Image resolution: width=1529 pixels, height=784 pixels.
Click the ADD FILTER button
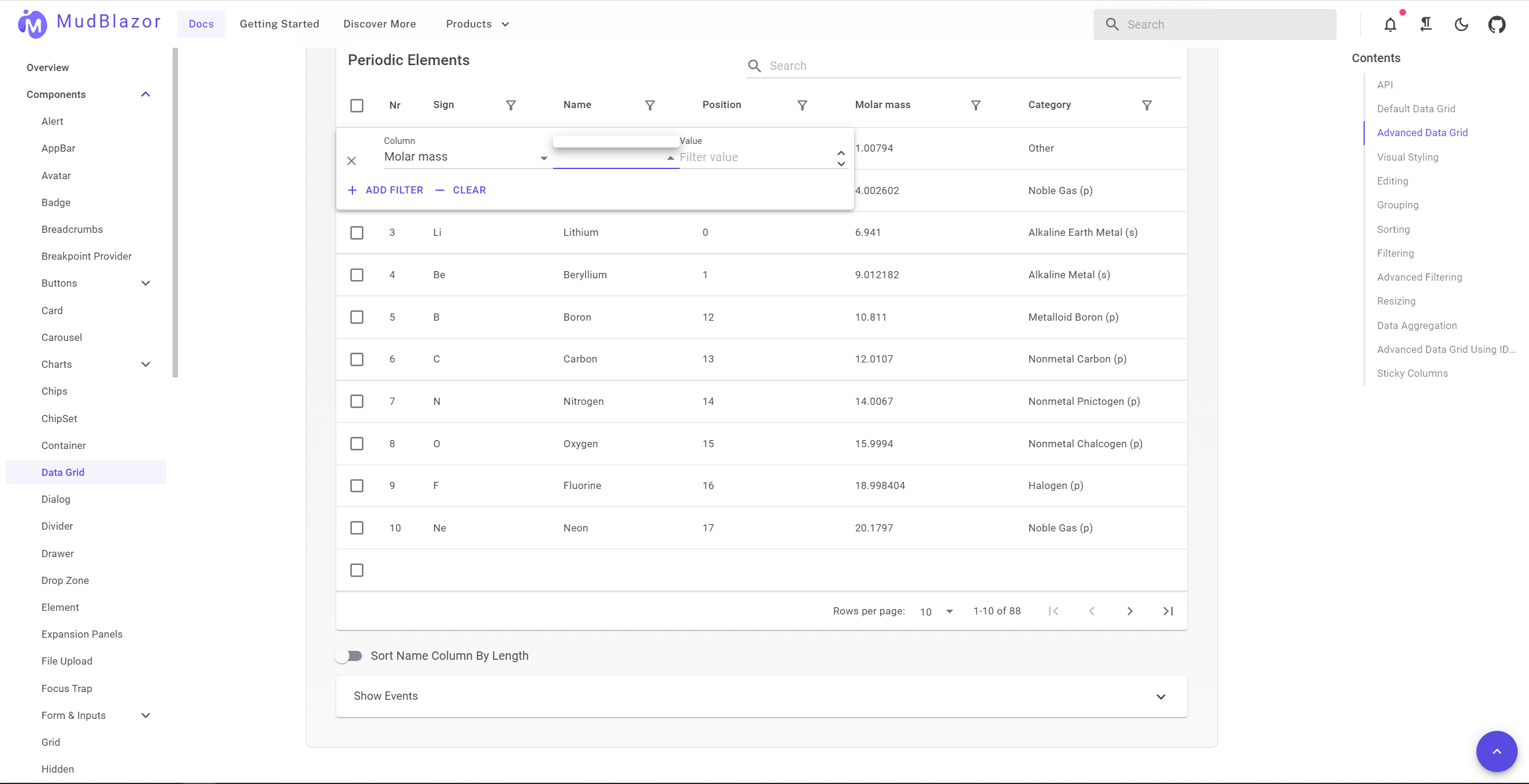(386, 190)
